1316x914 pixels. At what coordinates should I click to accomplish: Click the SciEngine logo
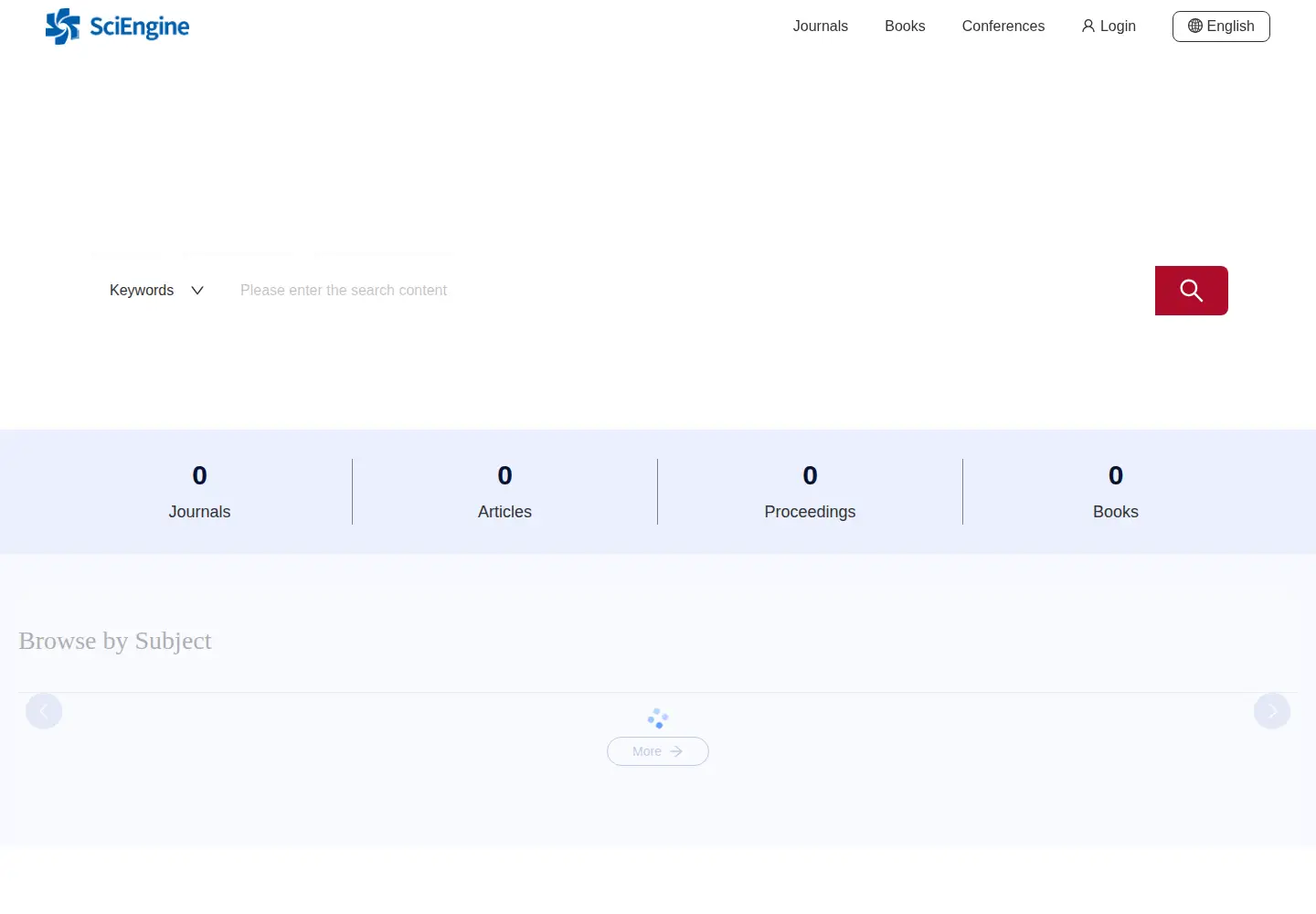pos(117,27)
